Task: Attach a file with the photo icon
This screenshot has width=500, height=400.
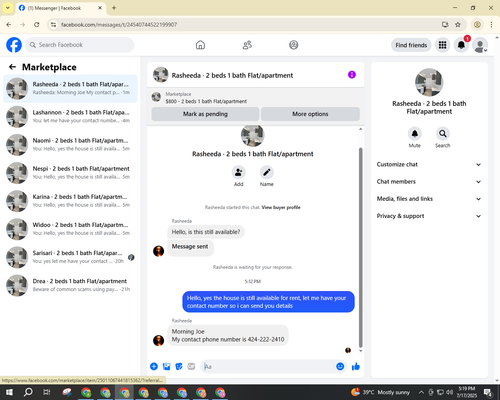Action: click(166, 367)
